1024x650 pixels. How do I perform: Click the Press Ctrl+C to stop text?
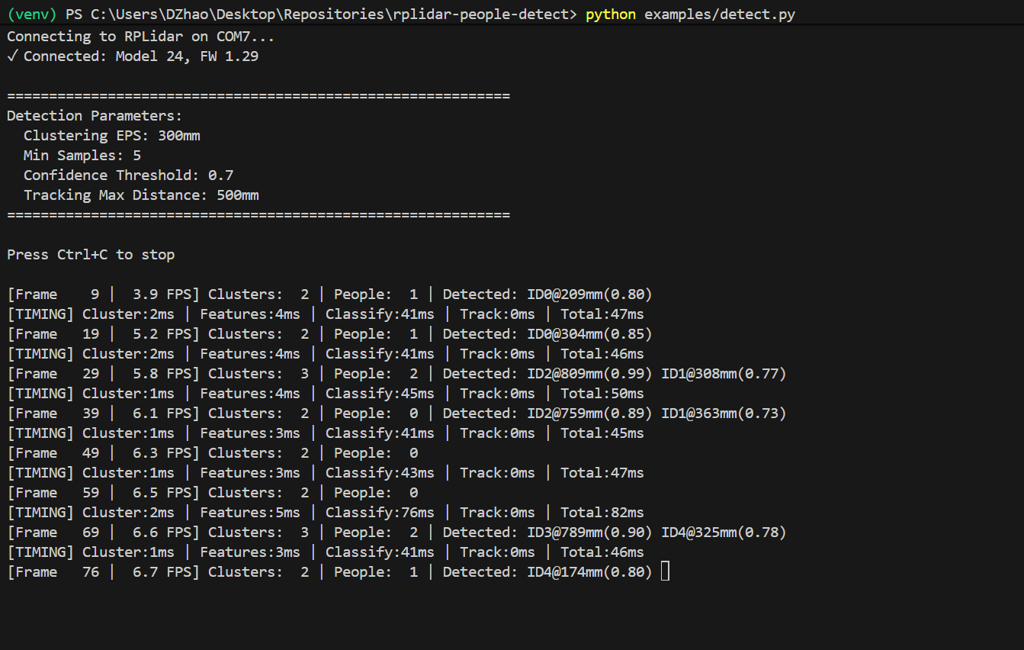(91, 254)
